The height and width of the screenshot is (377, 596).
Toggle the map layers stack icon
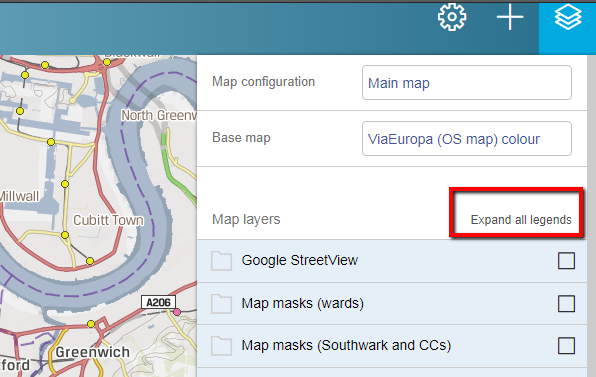[x=567, y=17]
